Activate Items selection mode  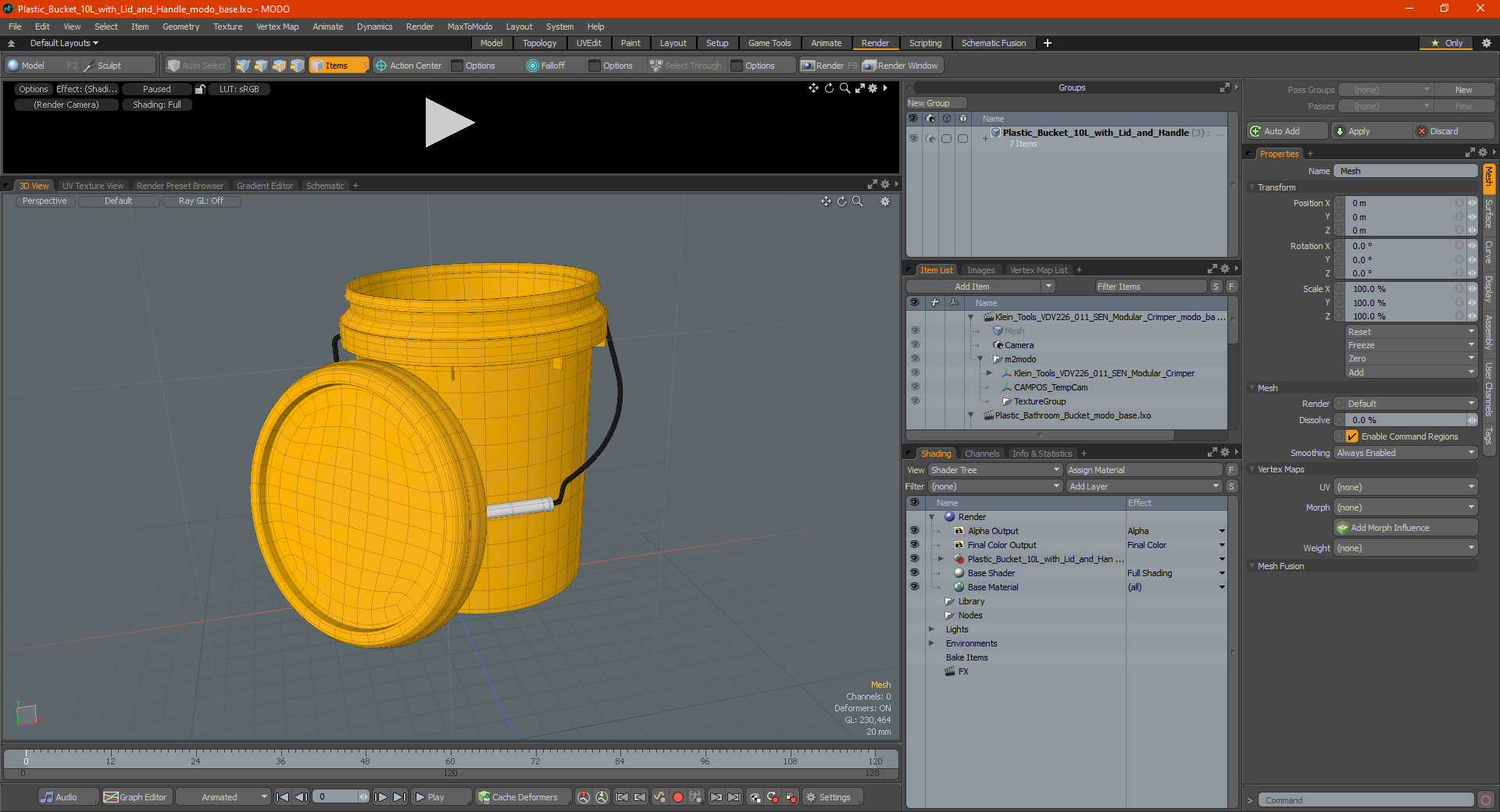click(x=338, y=66)
